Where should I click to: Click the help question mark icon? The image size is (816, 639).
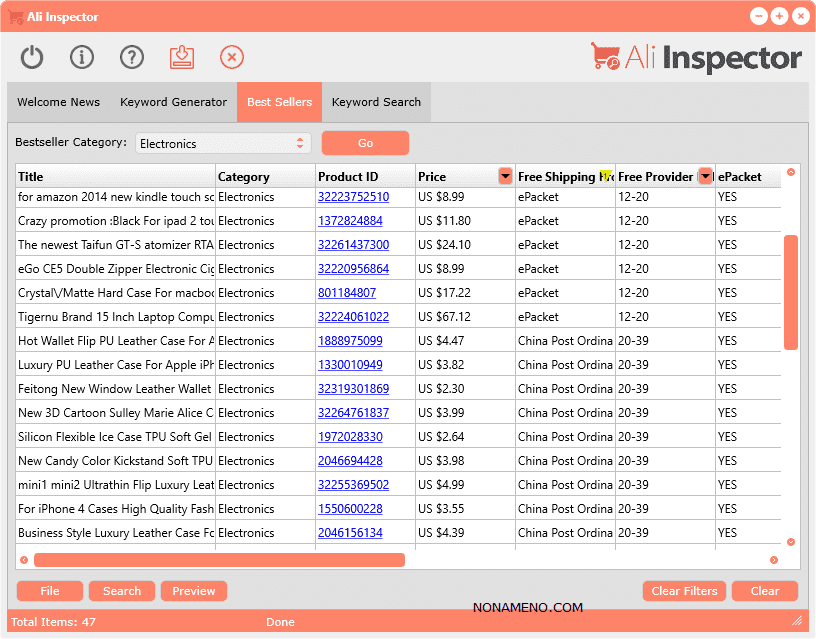(132, 57)
